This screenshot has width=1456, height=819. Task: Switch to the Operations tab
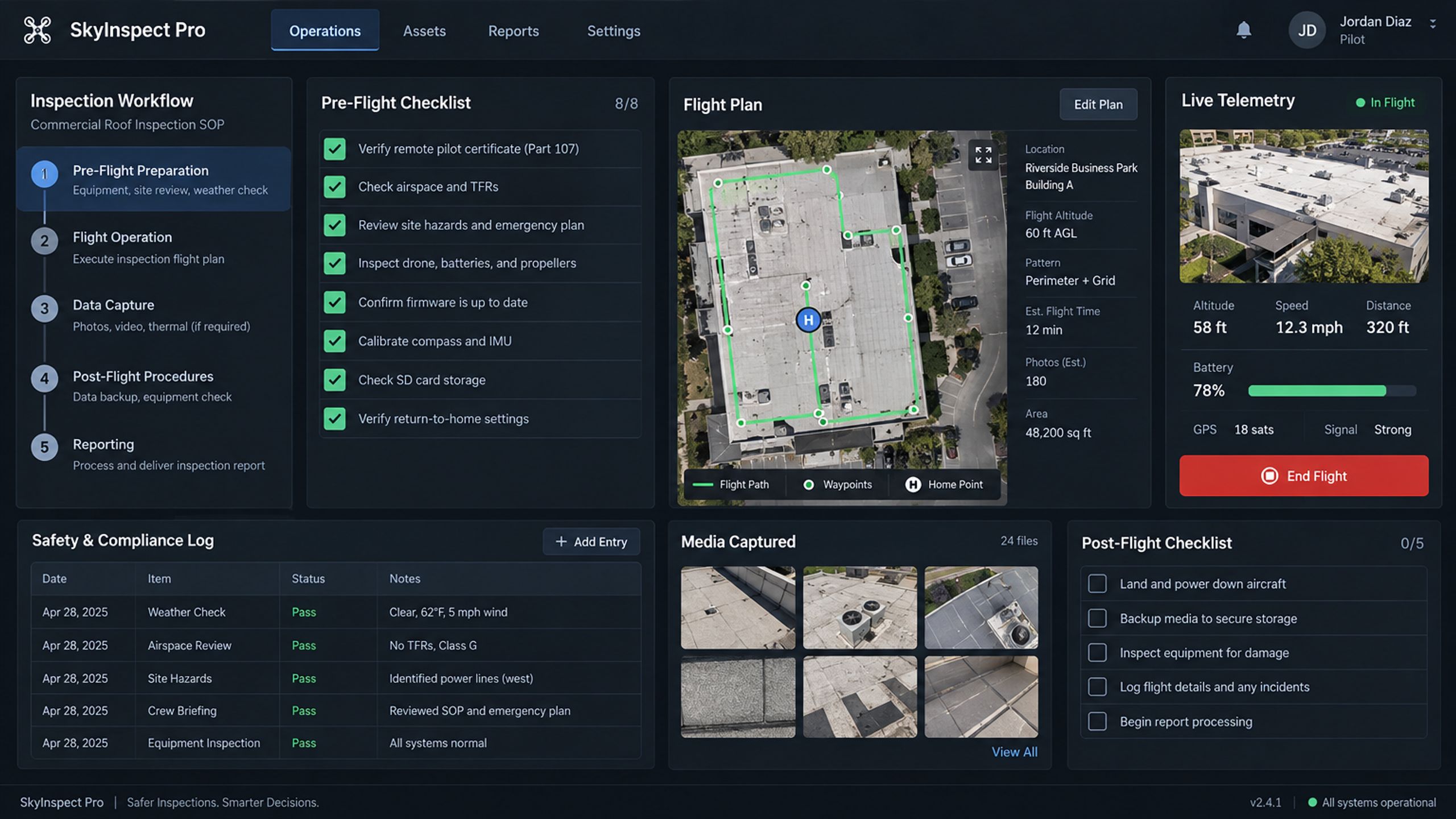[x=325, y=31]
